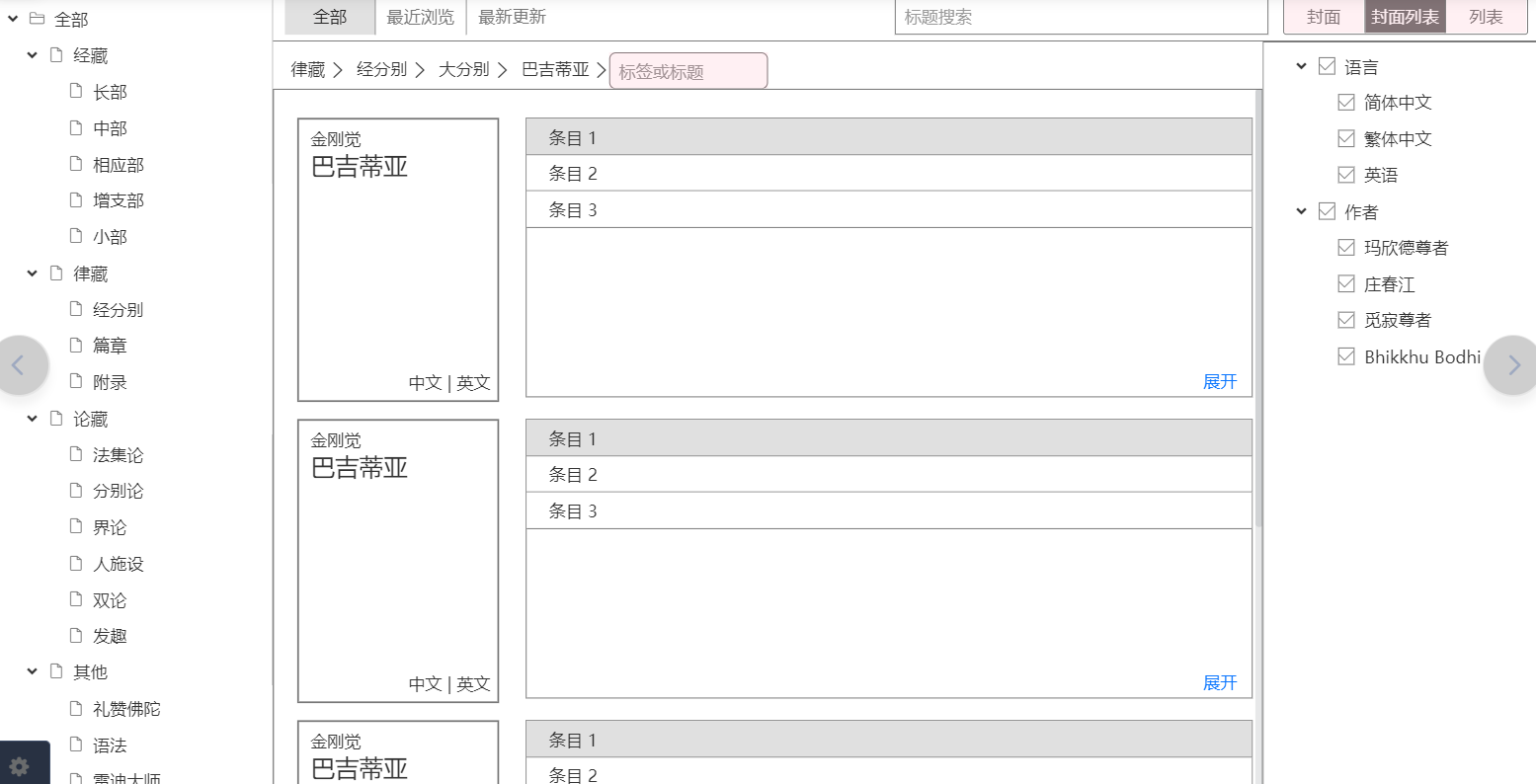Click the left arrow circle button
The image size is (1536, 784).
pyautogui.click(x=19, y=365)
